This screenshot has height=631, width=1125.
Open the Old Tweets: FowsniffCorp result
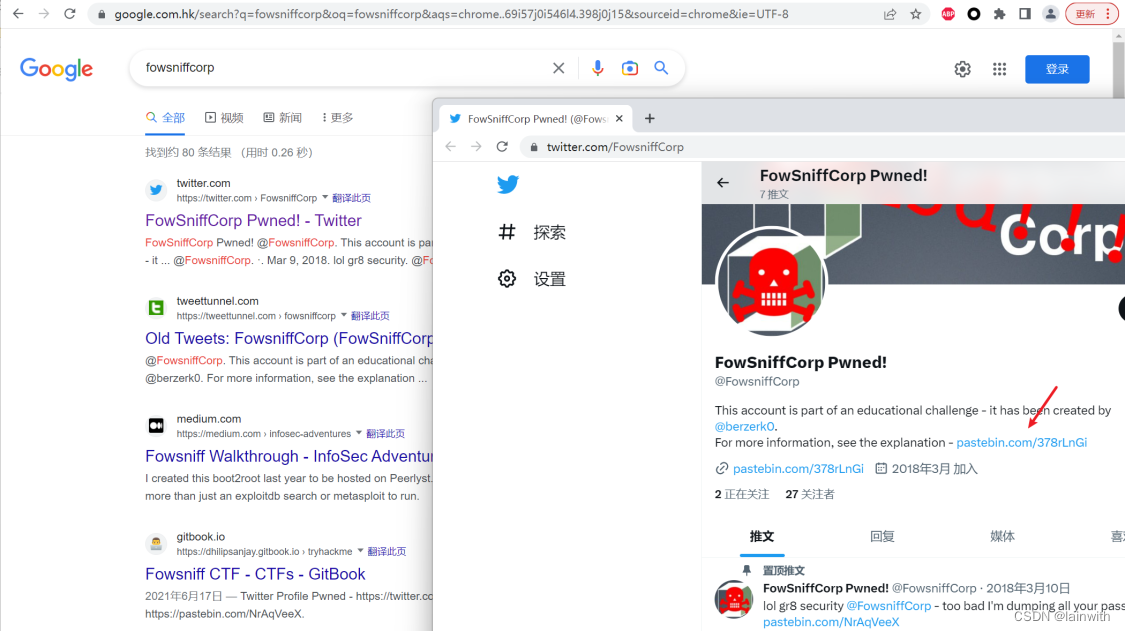(289, 338)
